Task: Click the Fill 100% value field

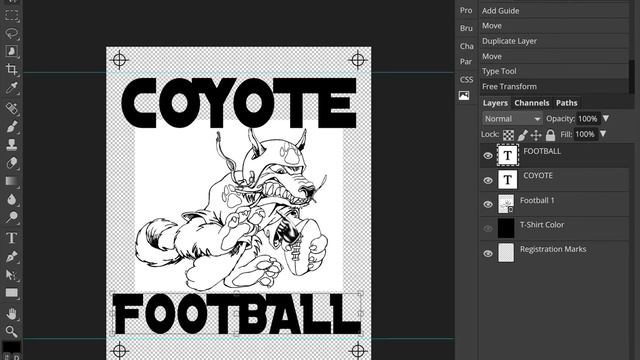Action: (x=585, y=134)
